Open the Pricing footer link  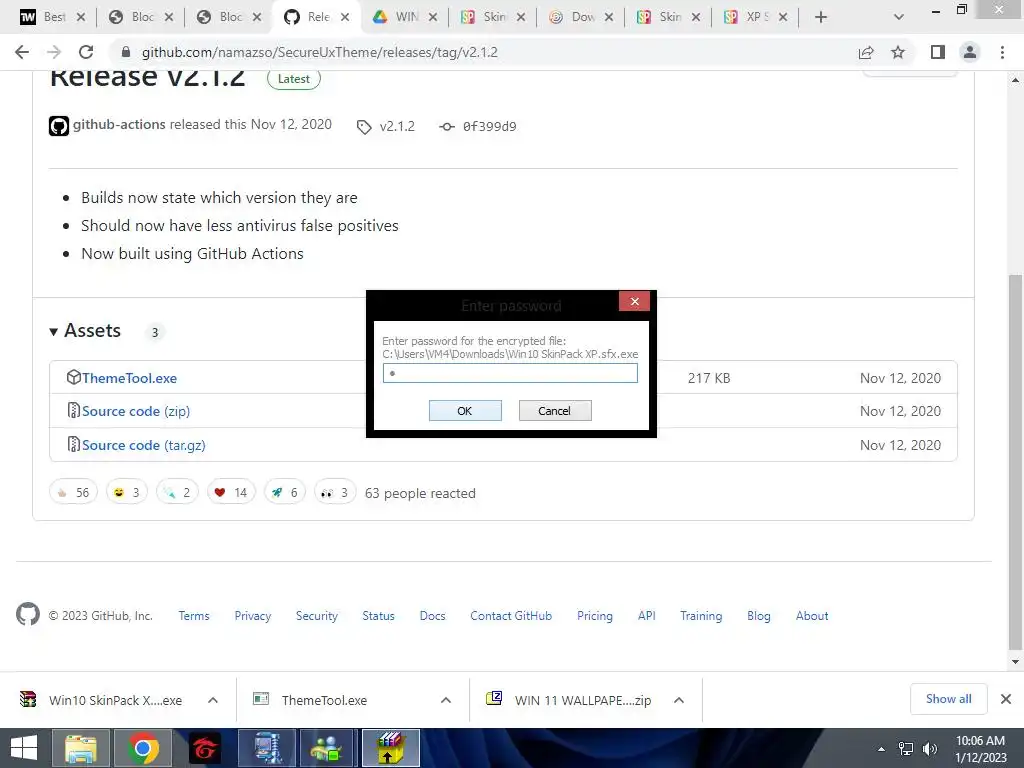click(595, 616)
